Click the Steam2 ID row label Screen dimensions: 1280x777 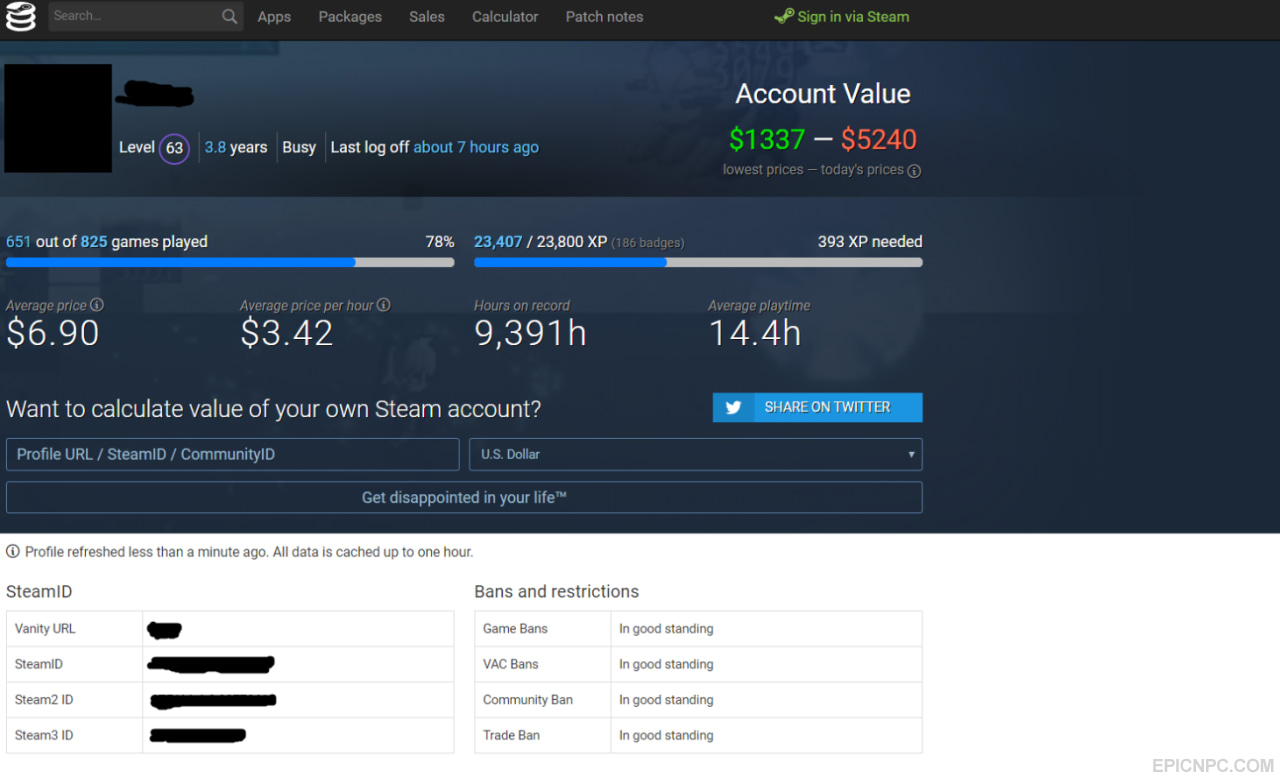click(x=44, y=700)
